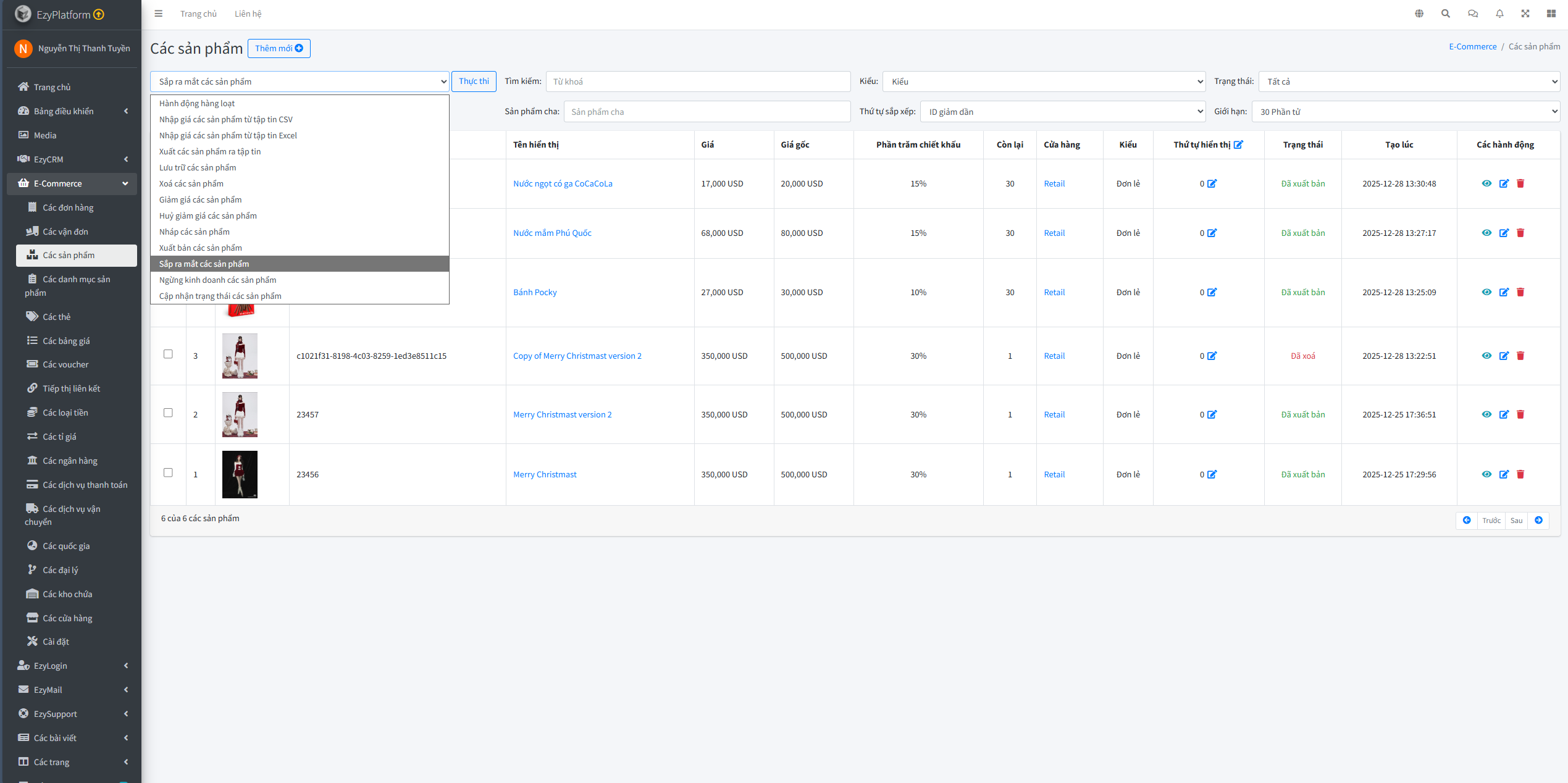1568x783 pixels.
Task: Click the Từ khoá search input field
Action: tap(698, 82)
